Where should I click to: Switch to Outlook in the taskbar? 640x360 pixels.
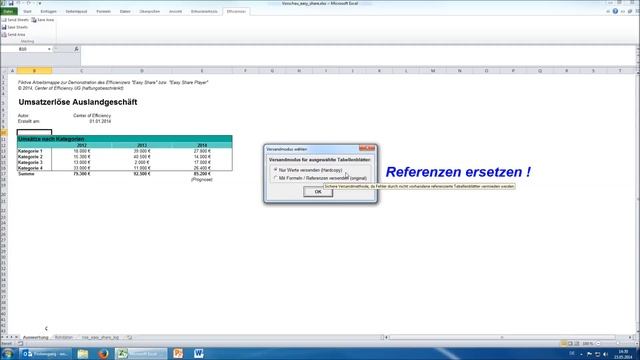tap(46, 353)
